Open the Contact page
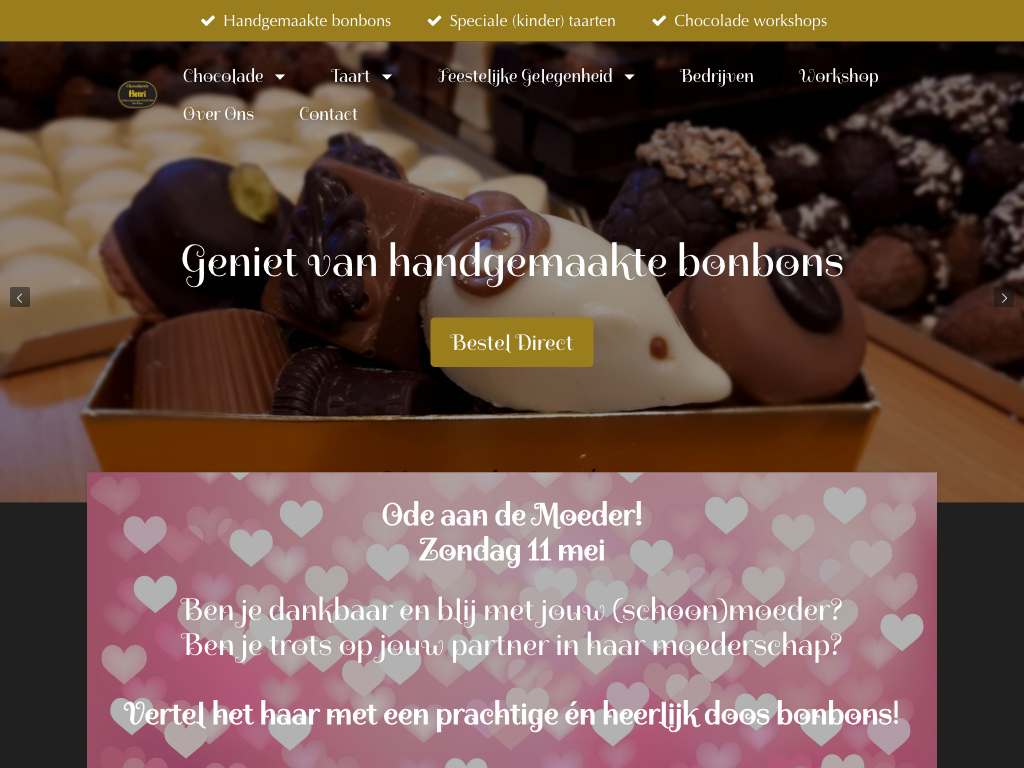1024x768 pixels. pyautogui.click(x=328, y=114)
